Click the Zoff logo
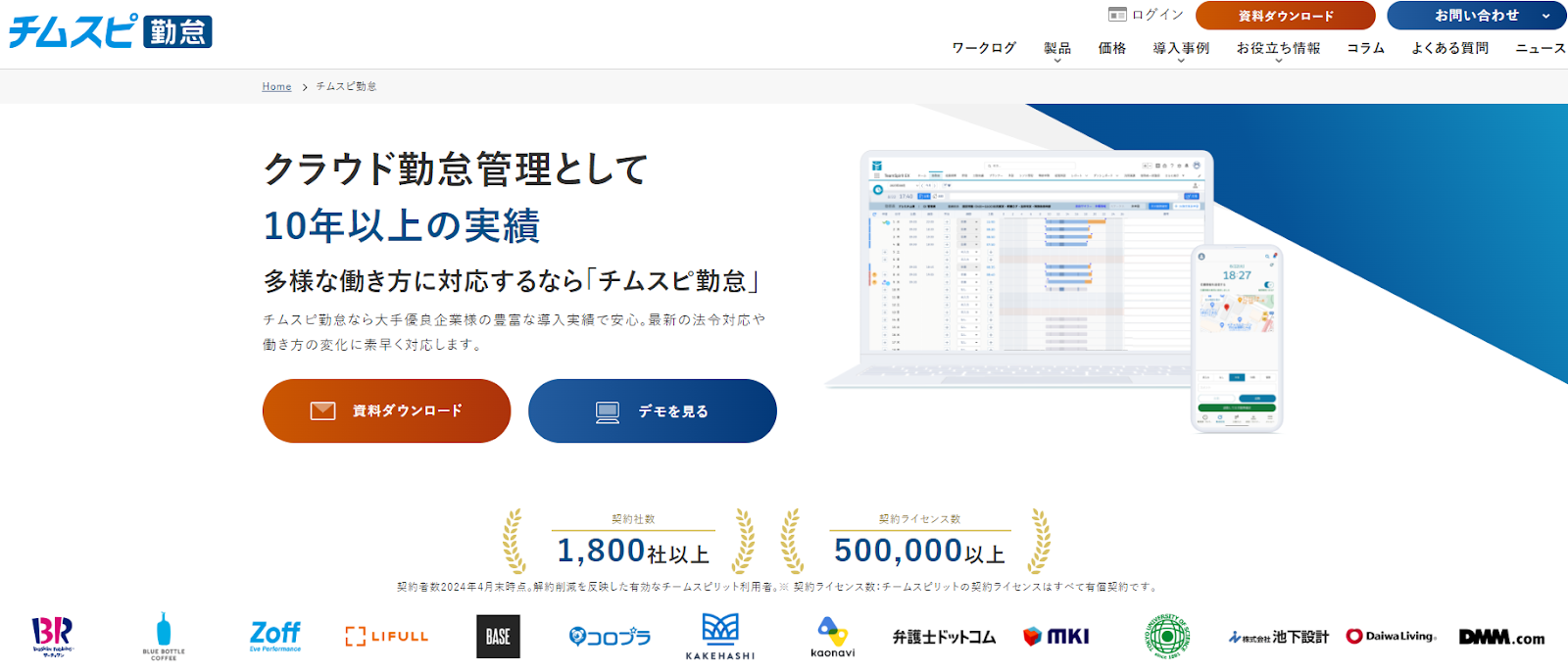1568x672 pixels. coord(275,636)
